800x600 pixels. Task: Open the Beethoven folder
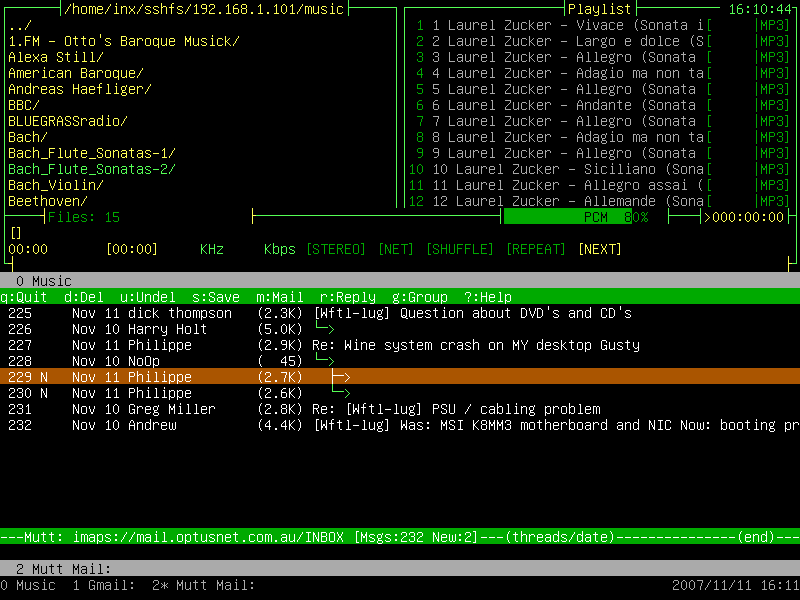click(x=48, y=201)
